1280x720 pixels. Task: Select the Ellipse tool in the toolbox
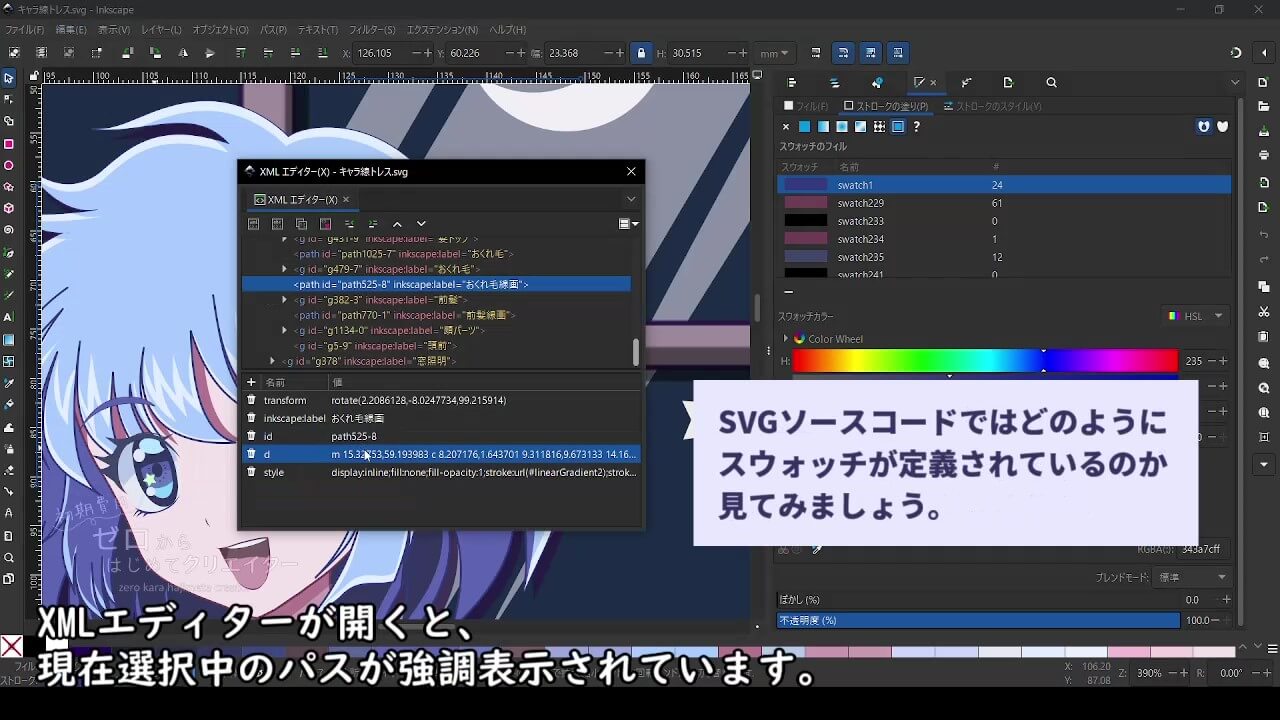pos(9,165)
